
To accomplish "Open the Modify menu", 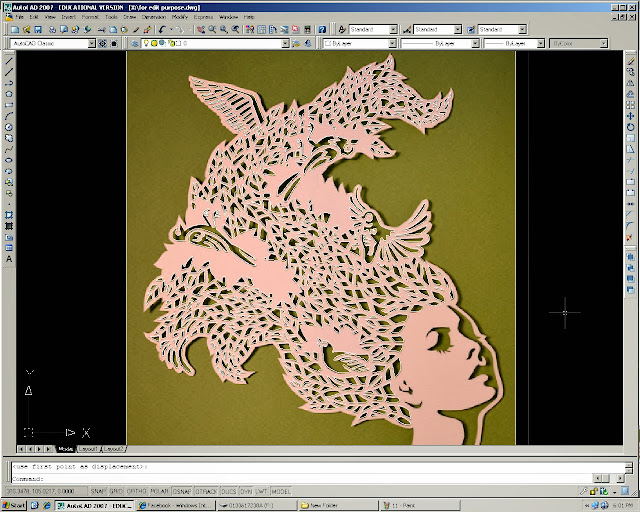I will point(180,17).
